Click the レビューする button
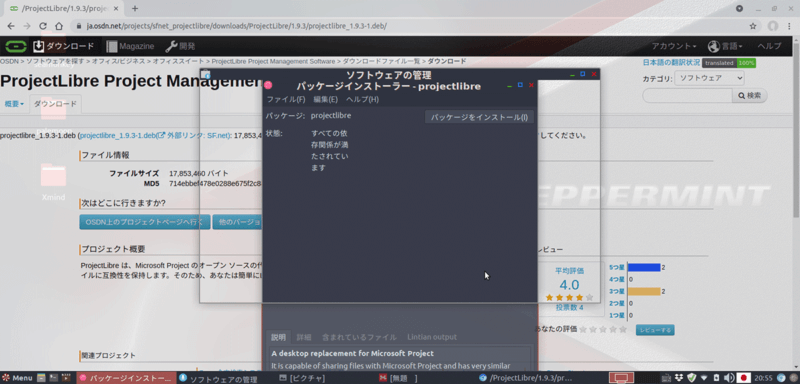Image resolution: width=800 pixels, height=384 pixels. [655, 330]
